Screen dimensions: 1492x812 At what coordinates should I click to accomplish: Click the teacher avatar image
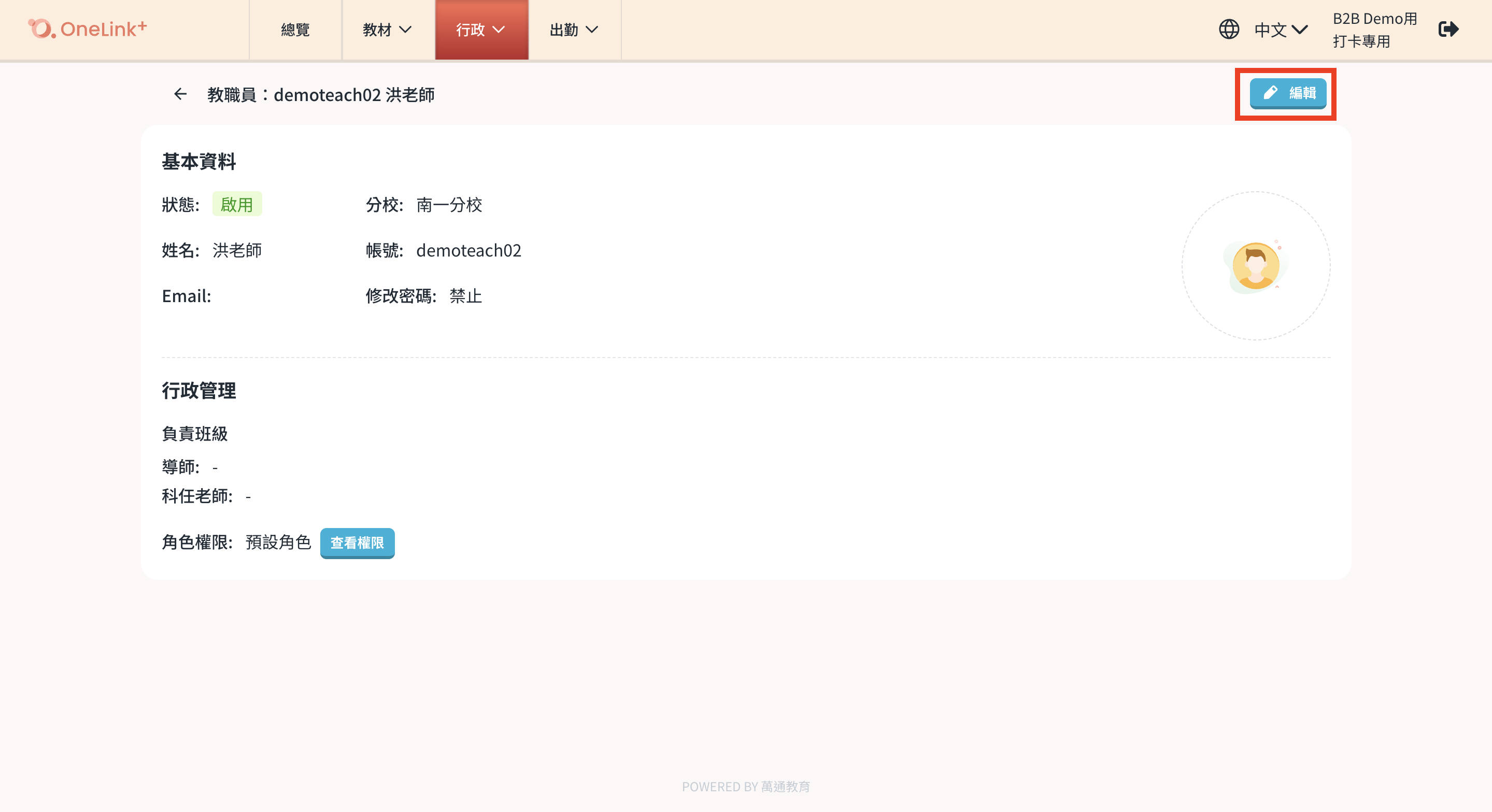coord(1255,266)
